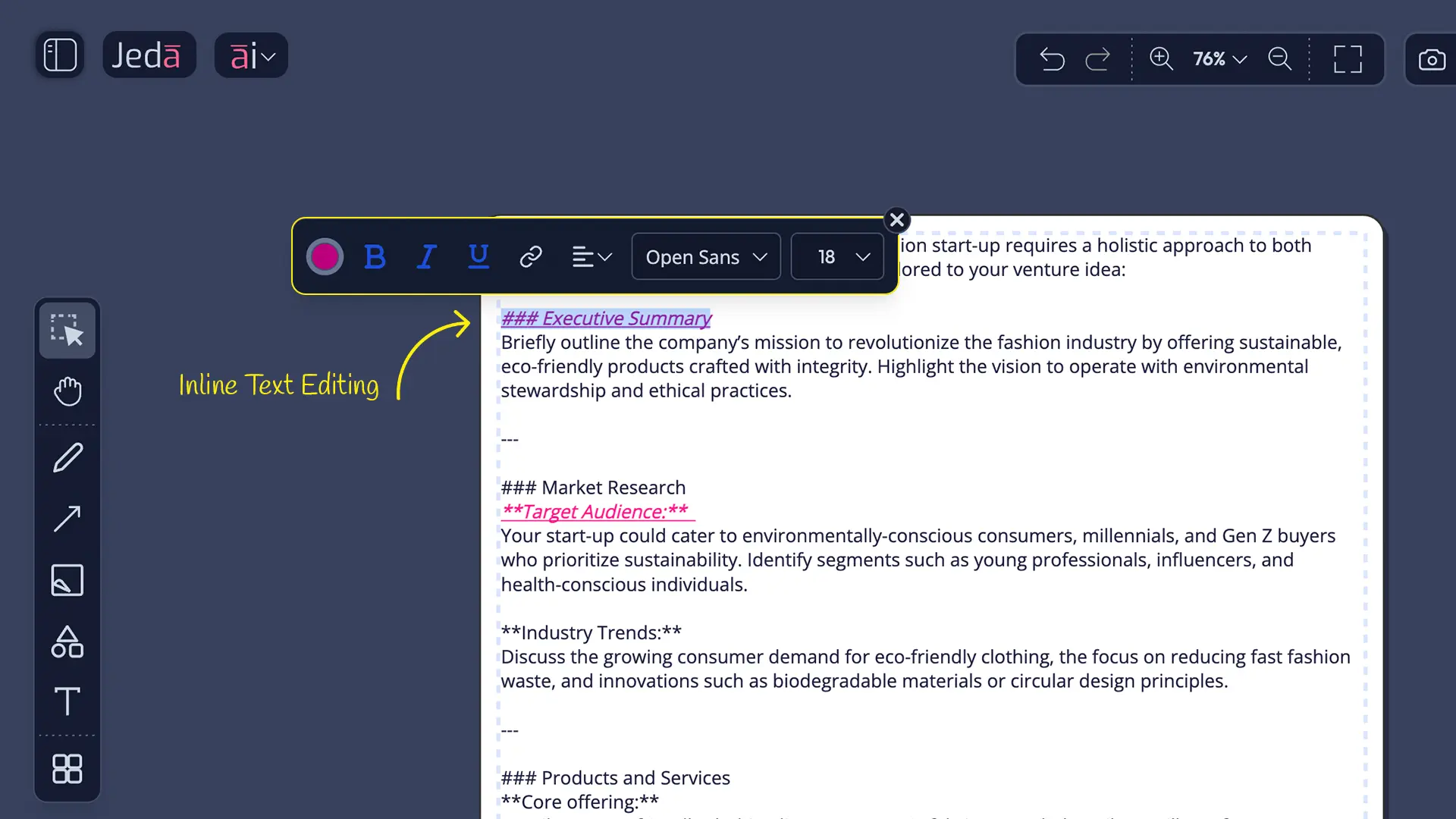1456x819 pixels.
Task: Take a screenshot with the camera icon
Action: (x=1431, y=58)
